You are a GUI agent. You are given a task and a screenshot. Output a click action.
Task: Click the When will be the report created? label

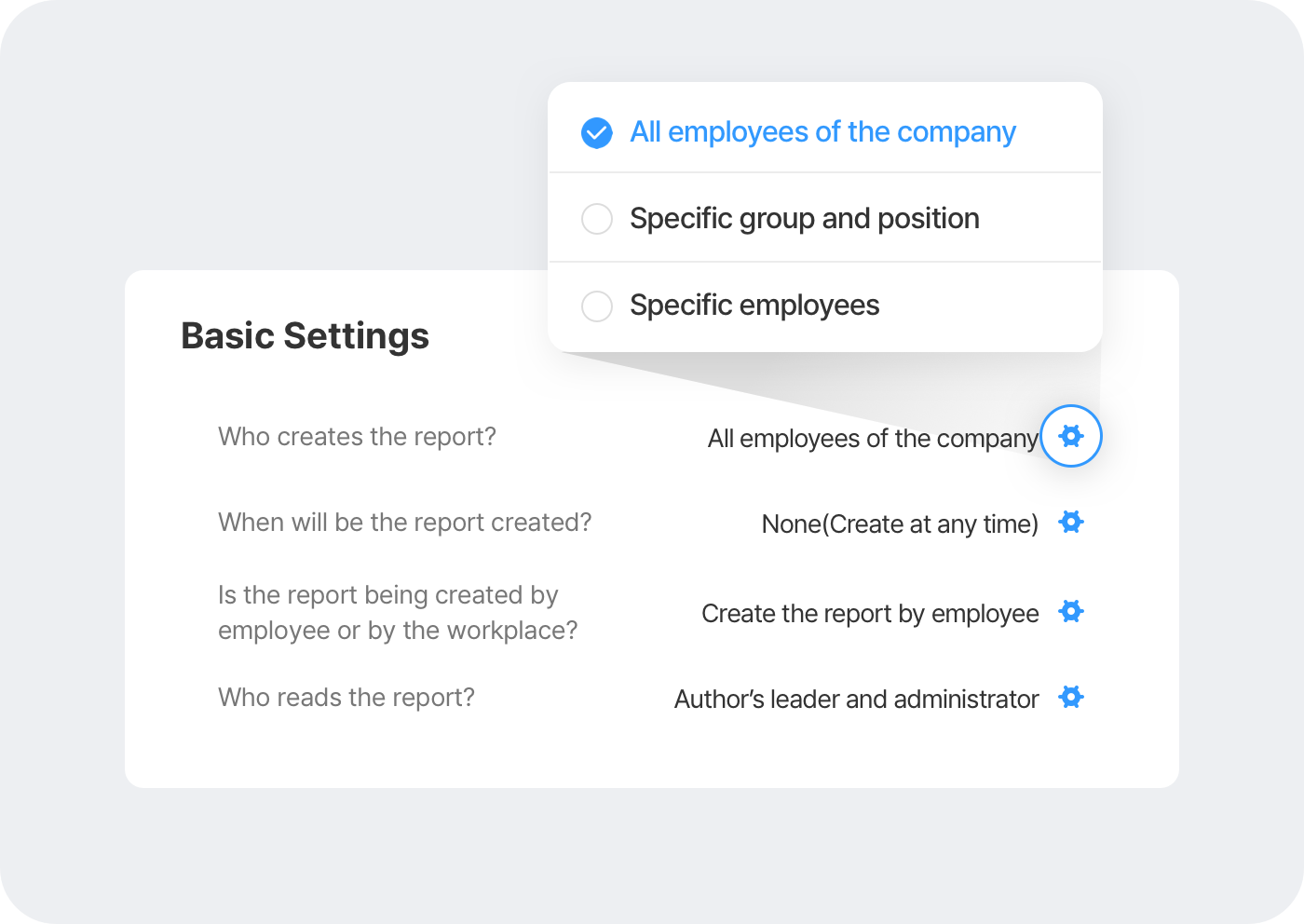pos(405,523)
